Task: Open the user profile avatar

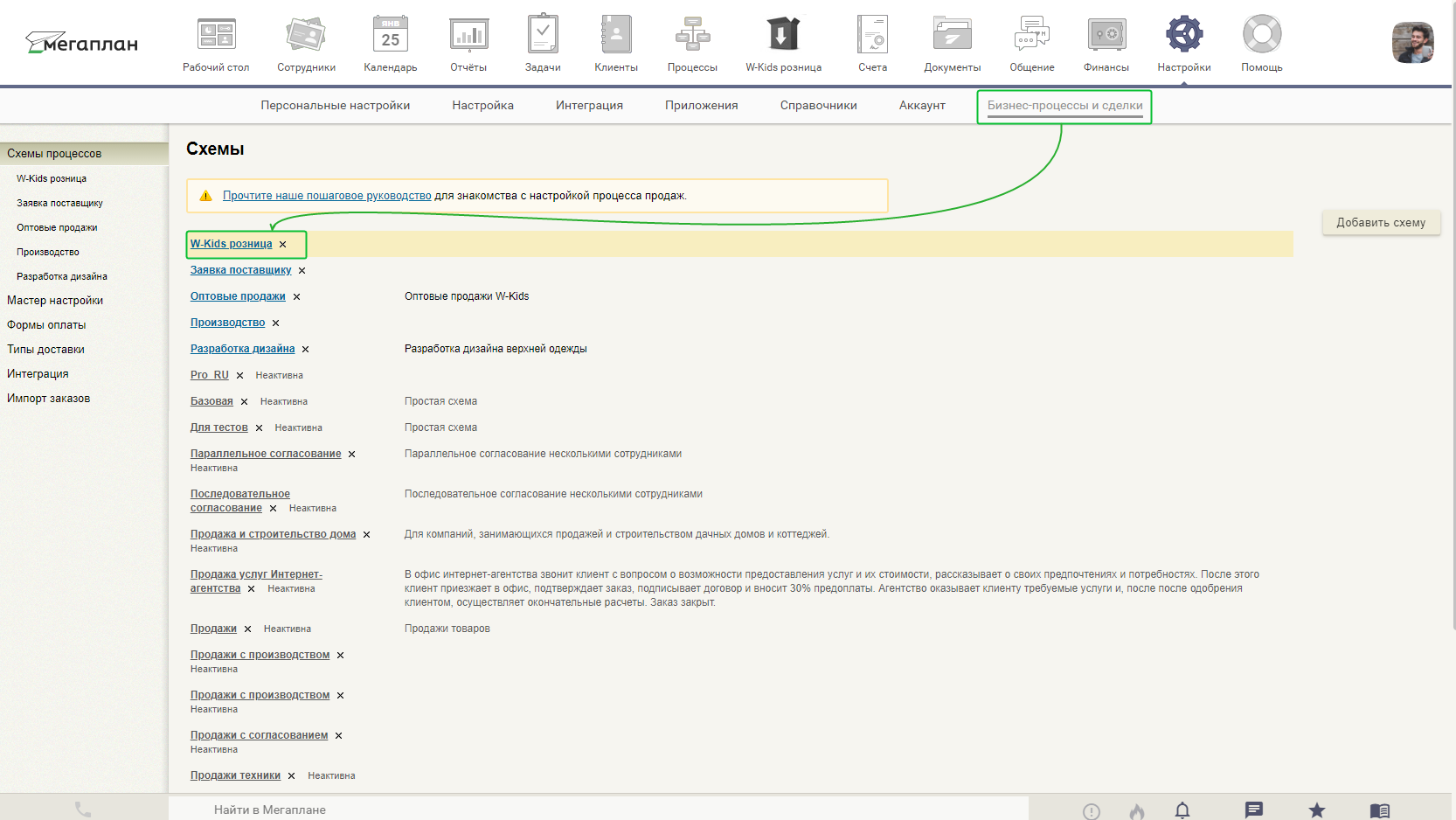Action: [1413, 43]
